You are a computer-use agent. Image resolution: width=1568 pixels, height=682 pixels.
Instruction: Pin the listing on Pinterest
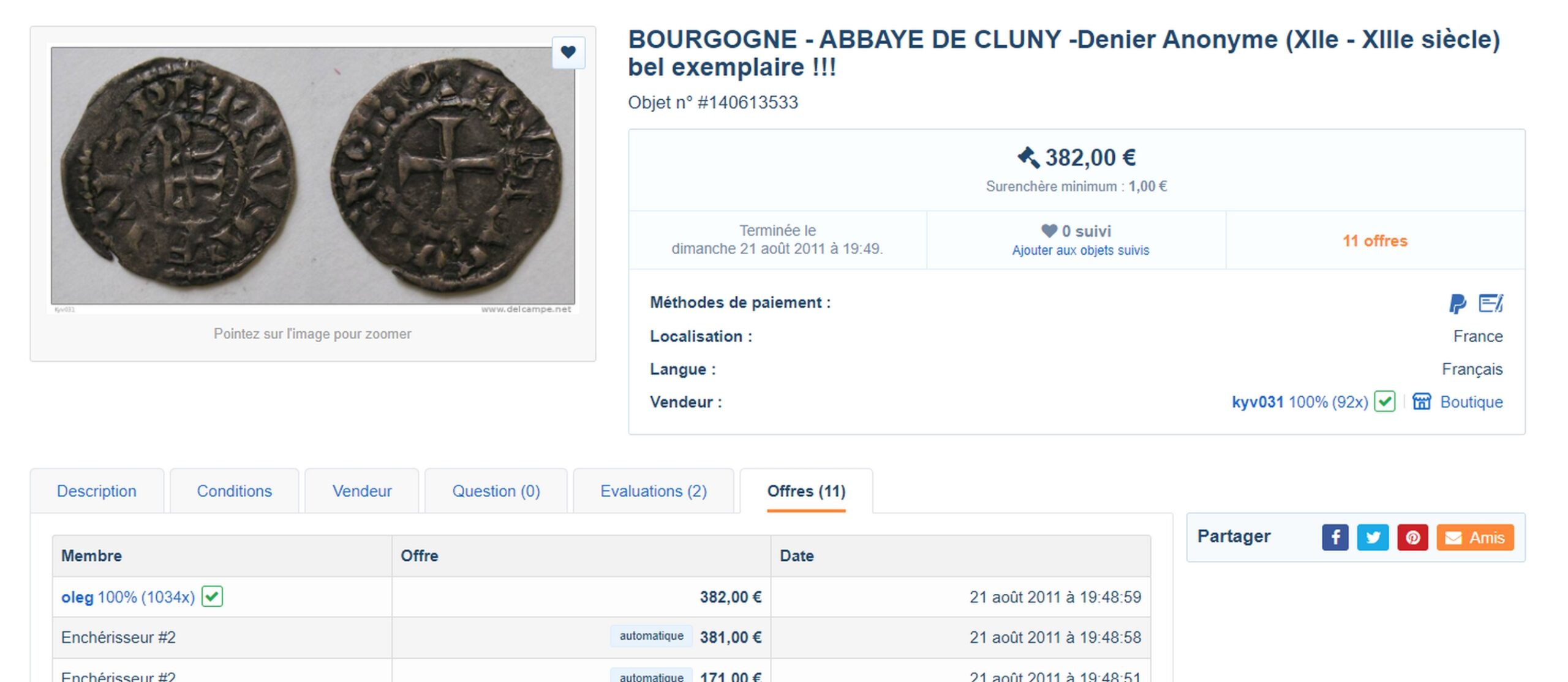[1412, 538]
